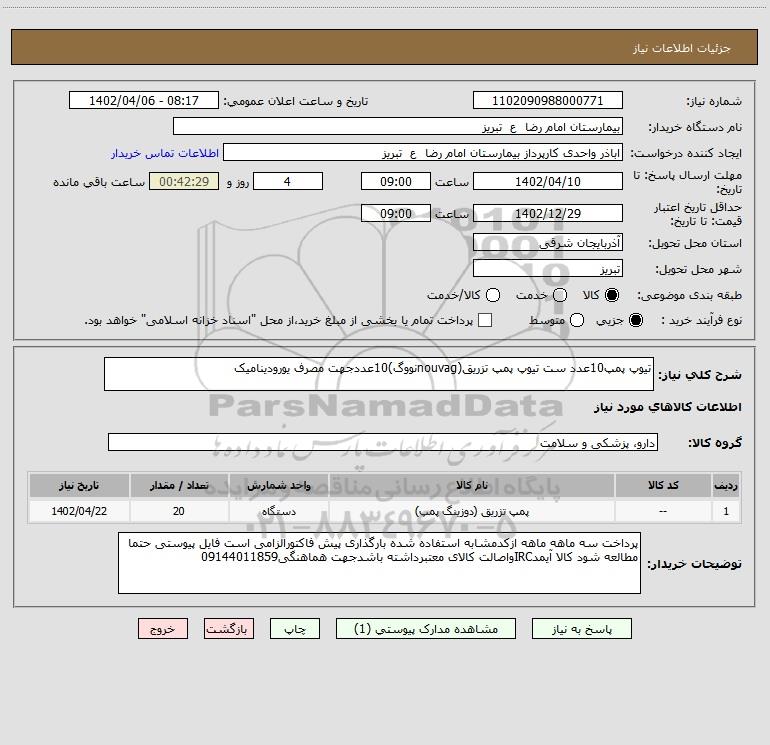770x745 pixels.
Task: Select the متوسط purchase type radio
Action: [577, 320]
